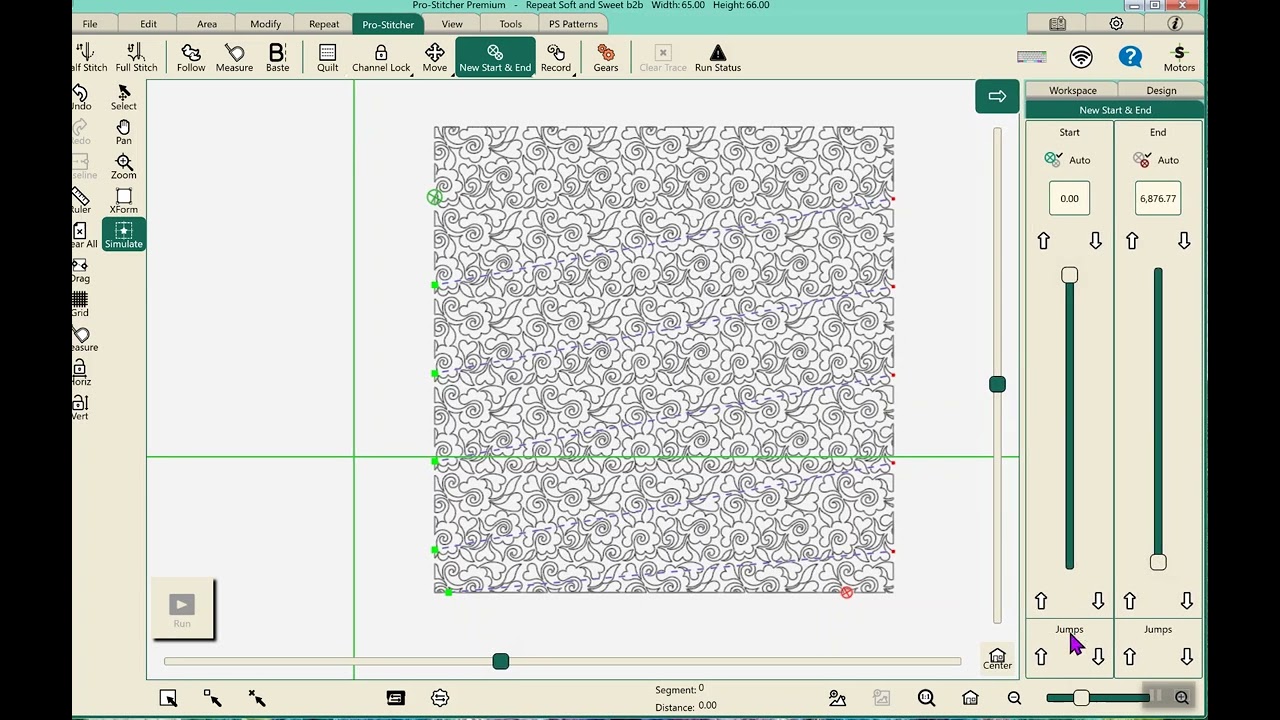
Task: Click the Center home button
Action: click(x=997, y=659)
